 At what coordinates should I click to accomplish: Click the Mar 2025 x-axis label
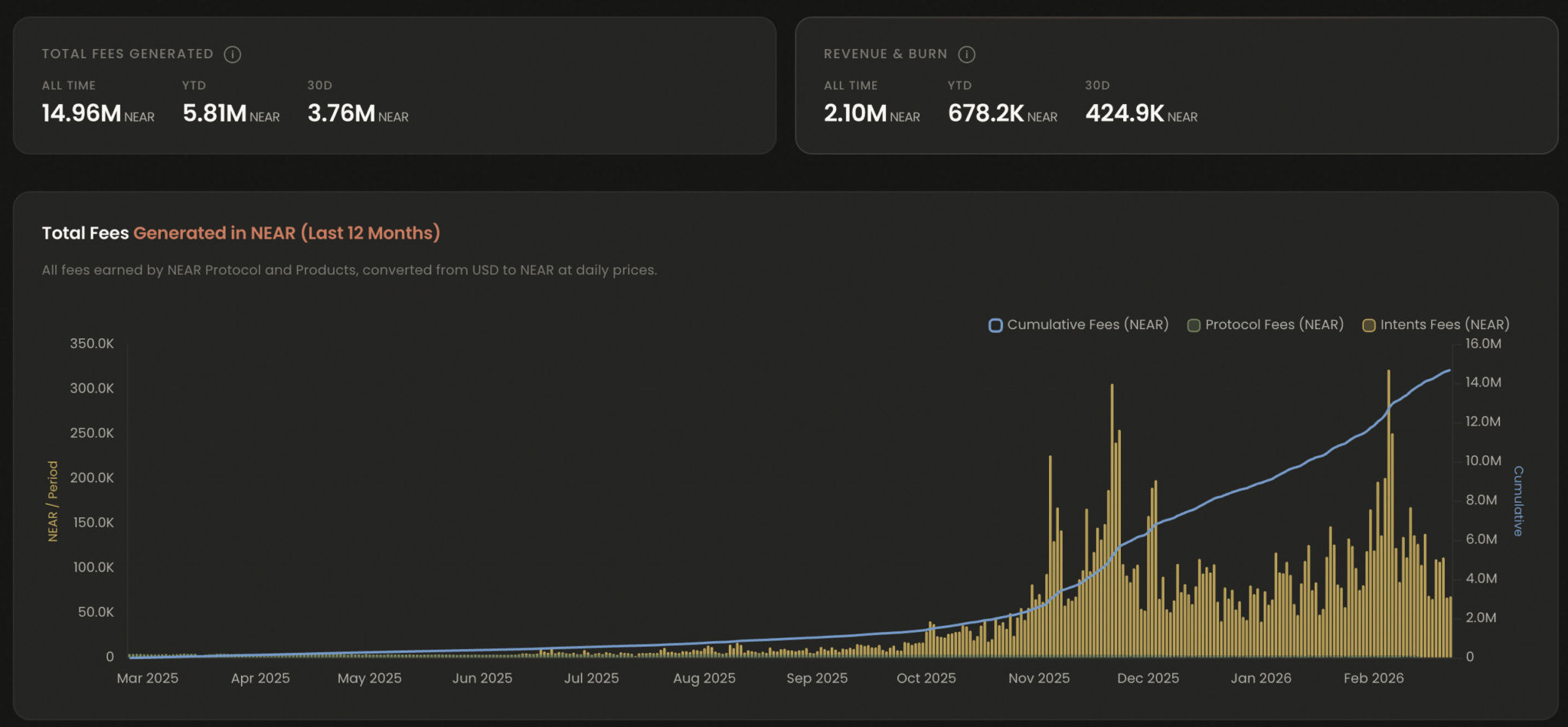[x=148, y=678]
